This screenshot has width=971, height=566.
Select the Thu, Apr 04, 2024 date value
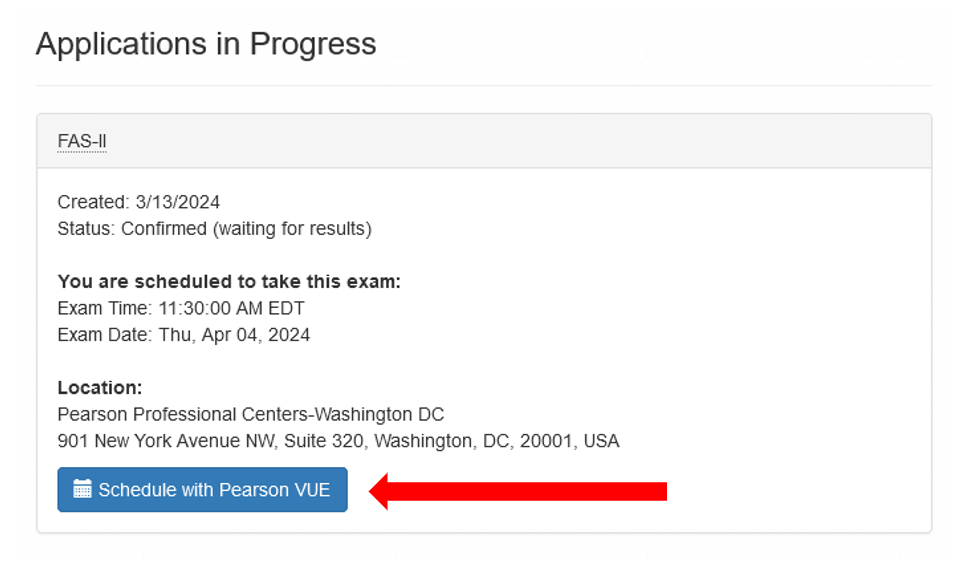click(x=234, y=335)
